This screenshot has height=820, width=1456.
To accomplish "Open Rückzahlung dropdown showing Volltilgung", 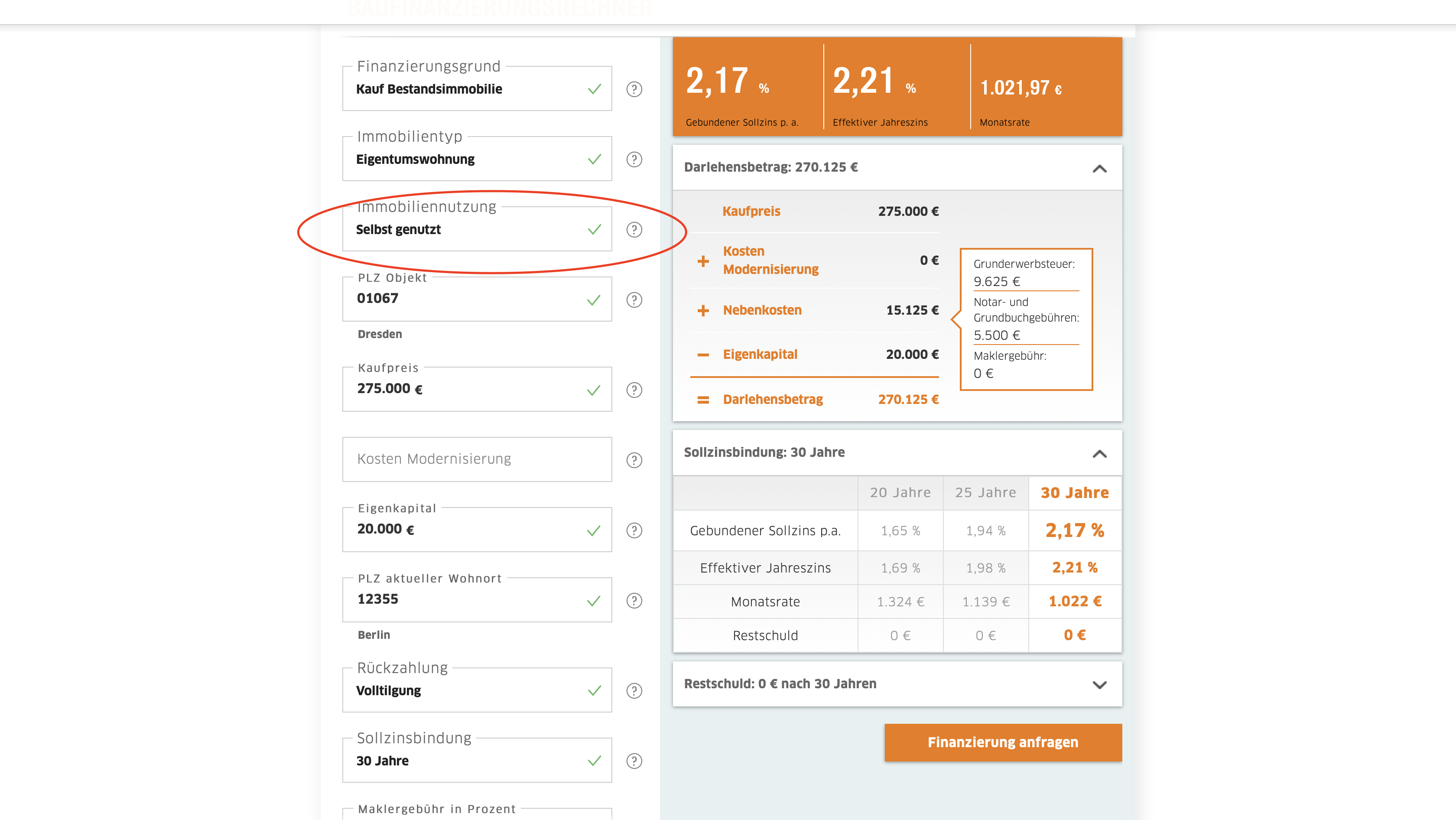I will pos(477,690).
